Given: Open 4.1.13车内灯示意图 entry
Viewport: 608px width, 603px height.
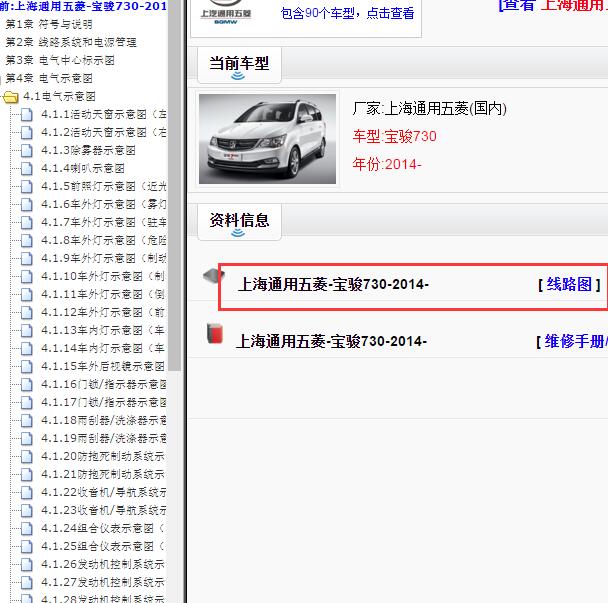Looking at the screenshot, I should point(103,330).
